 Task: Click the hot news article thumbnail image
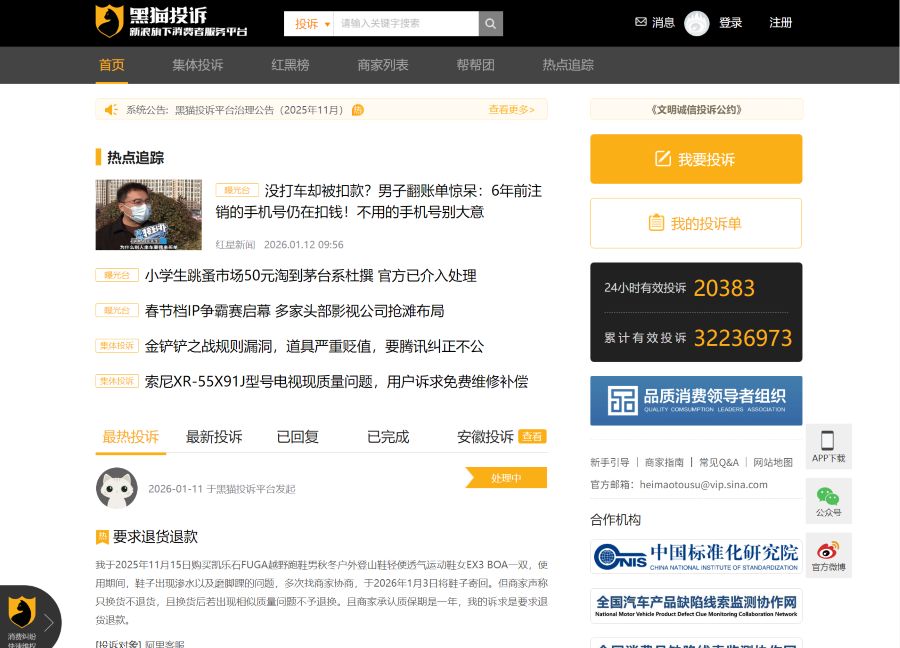pos(148,213)
